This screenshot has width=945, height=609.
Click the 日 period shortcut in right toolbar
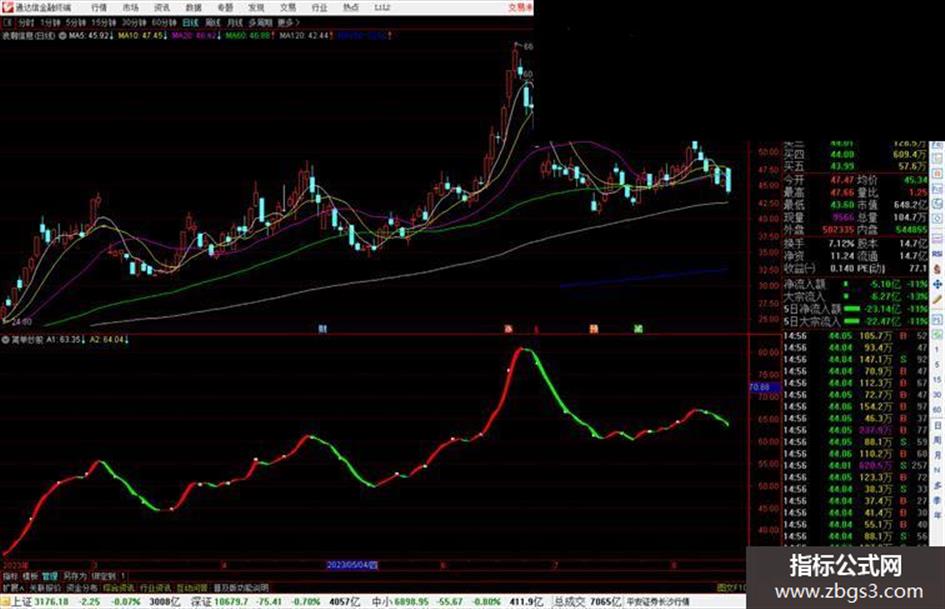tap(937, 426)
